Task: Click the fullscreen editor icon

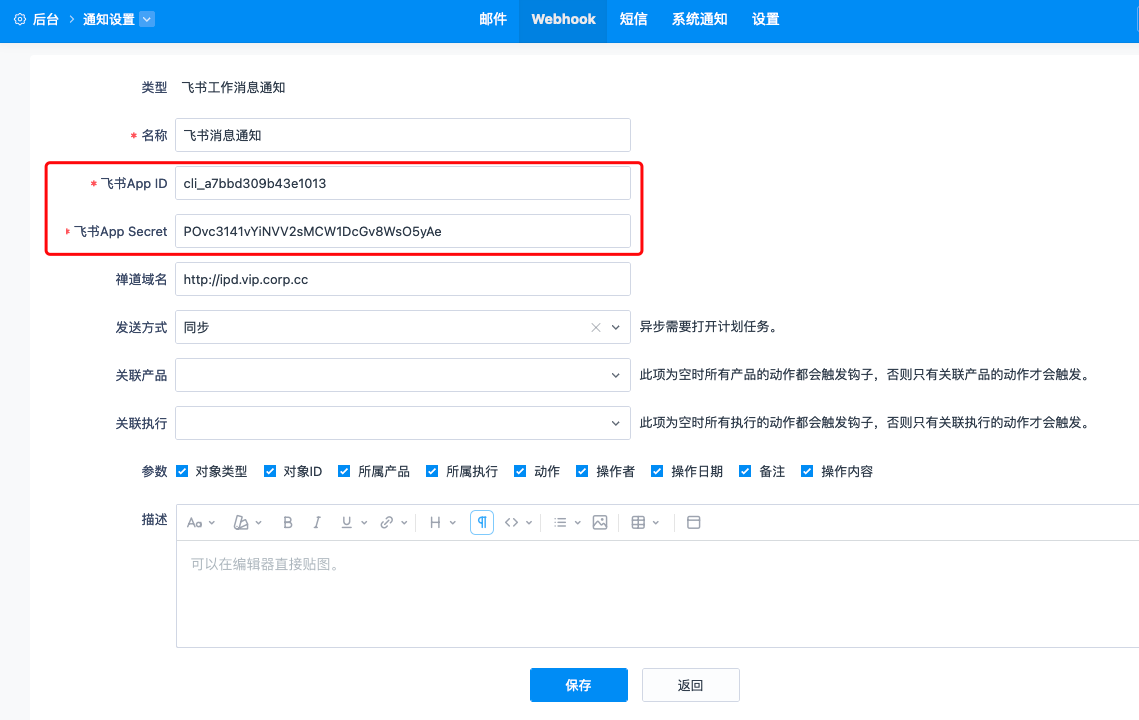Action: tap(694, 522)
